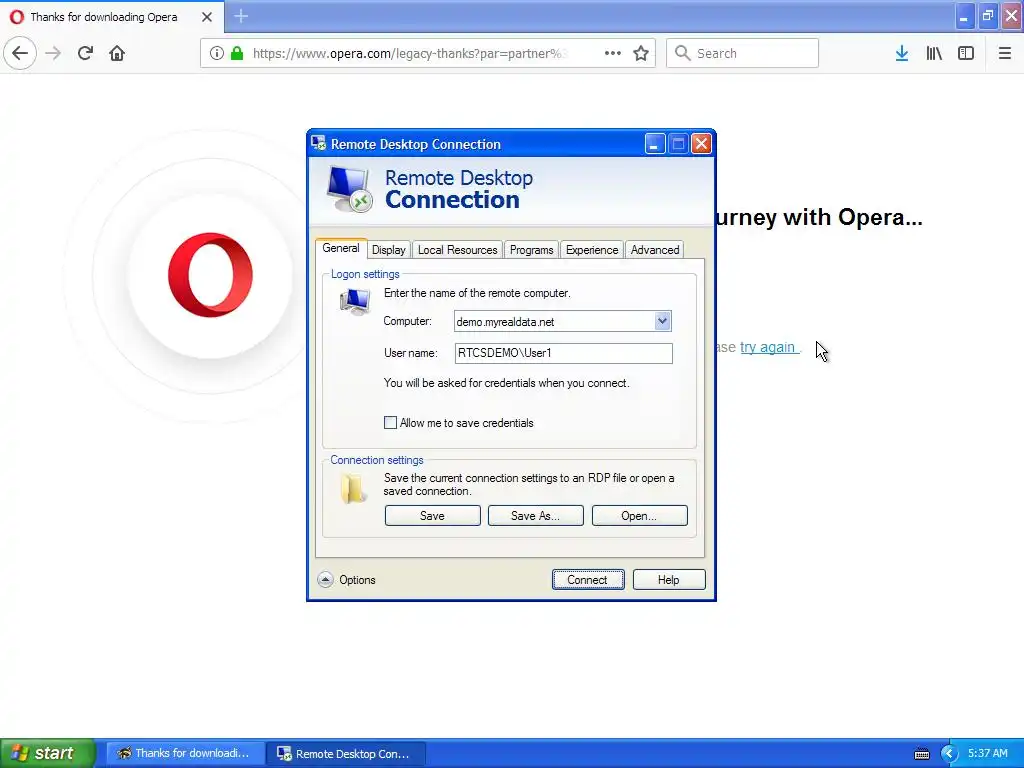Reload the Opera download page
The width and height of the screenshot is (1024, 768).
(85, 53)
